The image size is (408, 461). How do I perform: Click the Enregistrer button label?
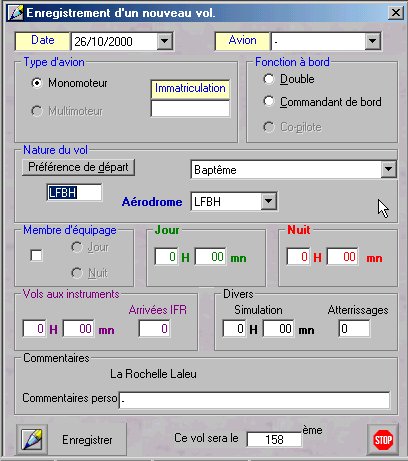(87, 440)
